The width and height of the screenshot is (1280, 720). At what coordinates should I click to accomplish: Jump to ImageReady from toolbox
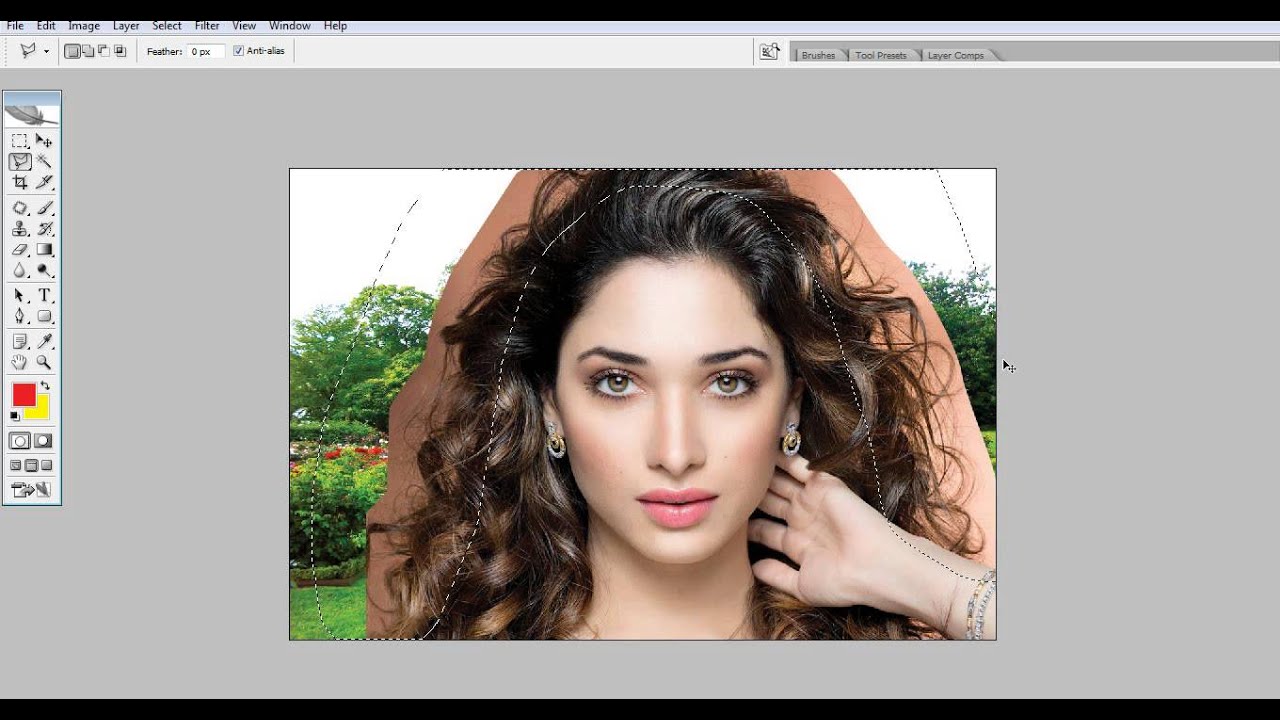[31, 490]
